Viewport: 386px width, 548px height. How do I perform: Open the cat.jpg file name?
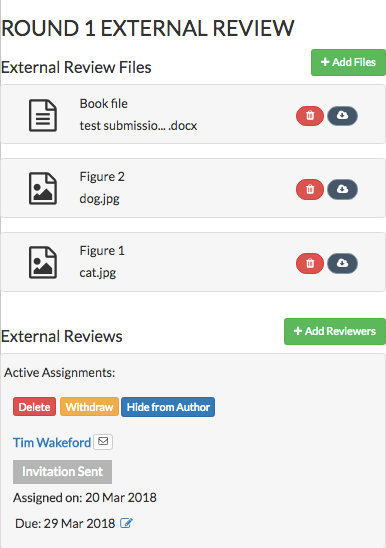pos(98,273)
